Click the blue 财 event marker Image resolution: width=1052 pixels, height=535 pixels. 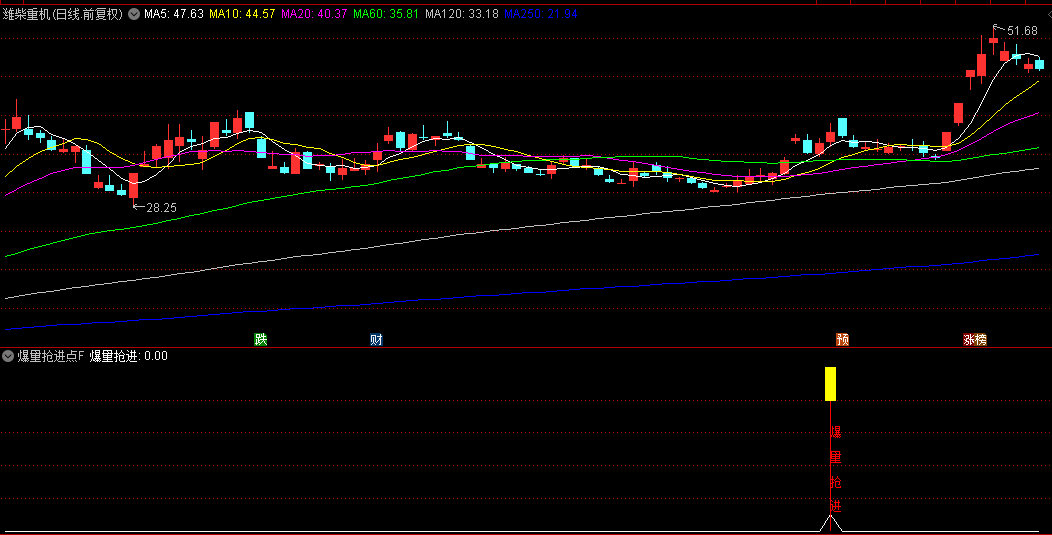pos(376,340)
